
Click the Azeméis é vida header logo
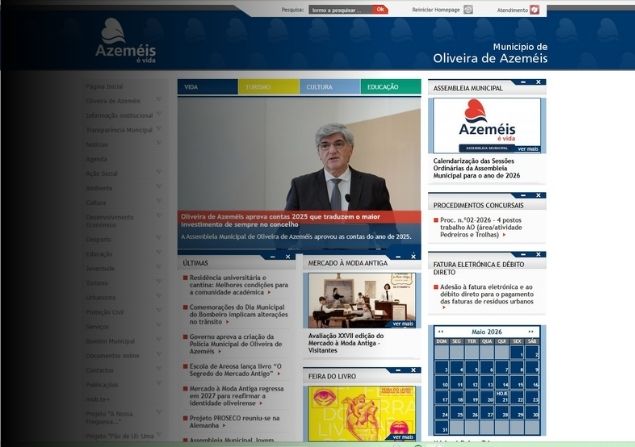click(x=126, y=40)
